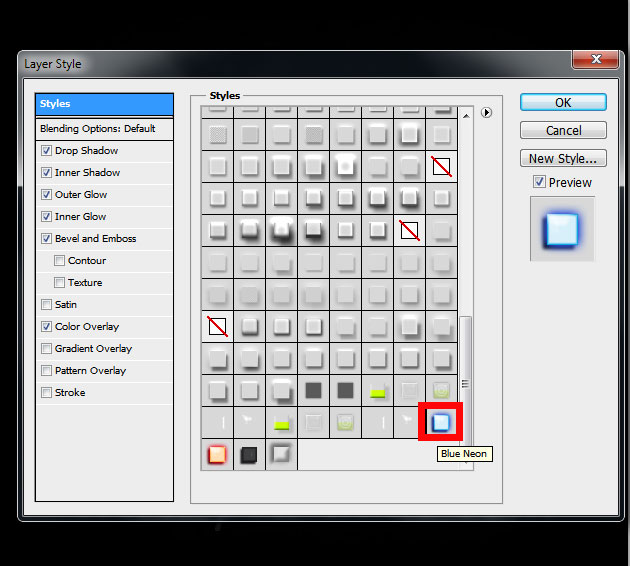630x566 pixels.
Task: Close the Layer Style dialog
Action: coord(595,59)
